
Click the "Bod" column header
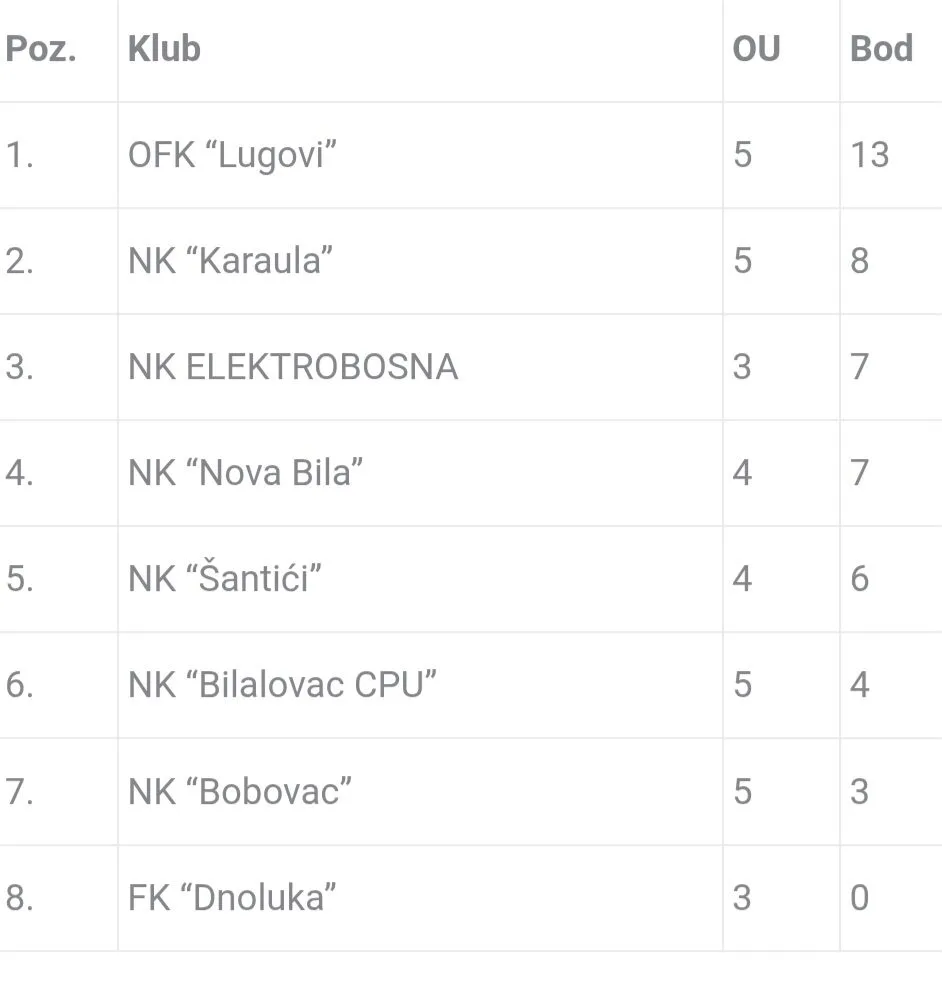(x=881, y=49)
